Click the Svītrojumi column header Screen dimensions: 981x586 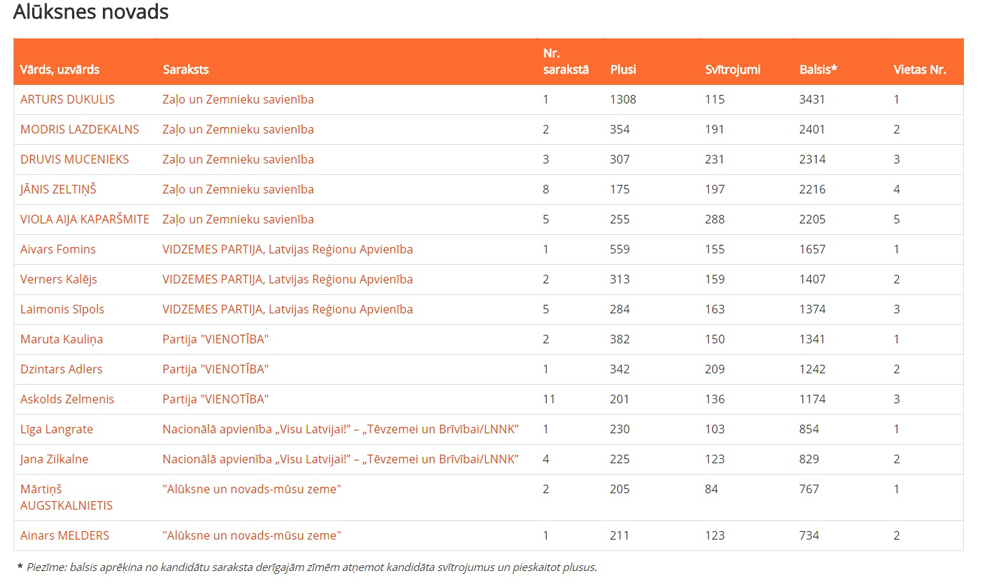pyautogui.click(x=733, y=69)
